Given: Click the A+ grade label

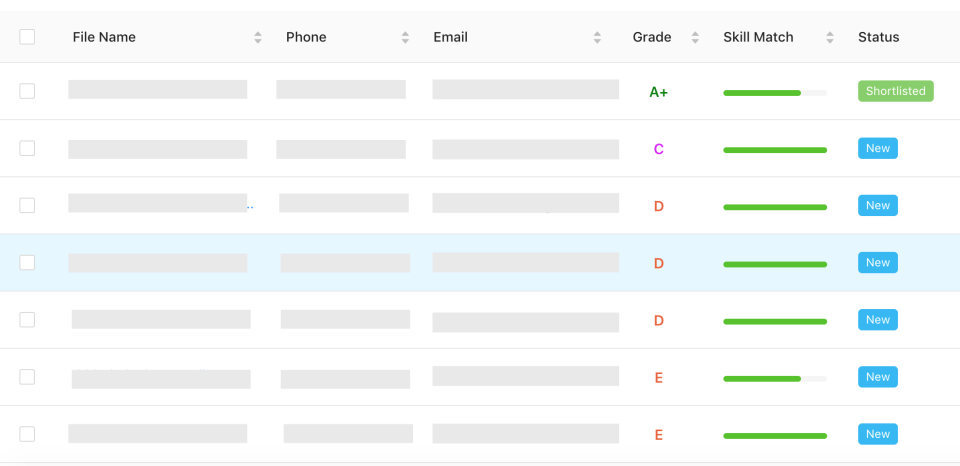Looking at the screenshot, I should 658,92.
